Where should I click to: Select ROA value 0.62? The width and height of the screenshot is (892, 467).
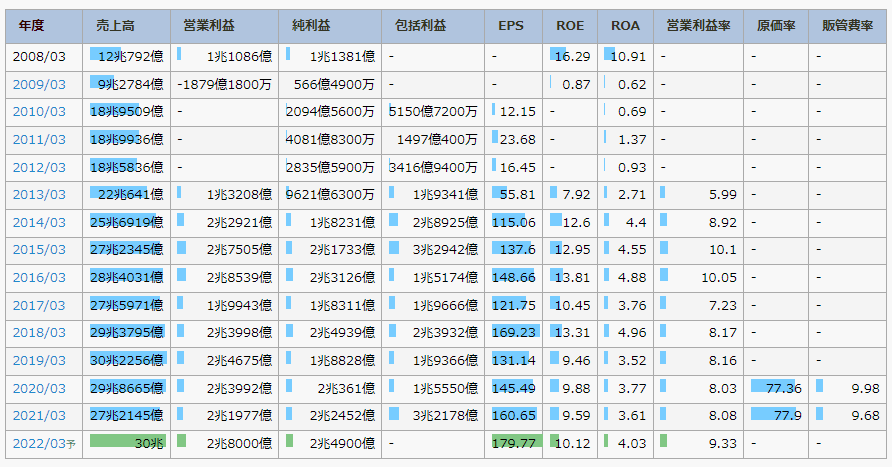tap(632, 85)
